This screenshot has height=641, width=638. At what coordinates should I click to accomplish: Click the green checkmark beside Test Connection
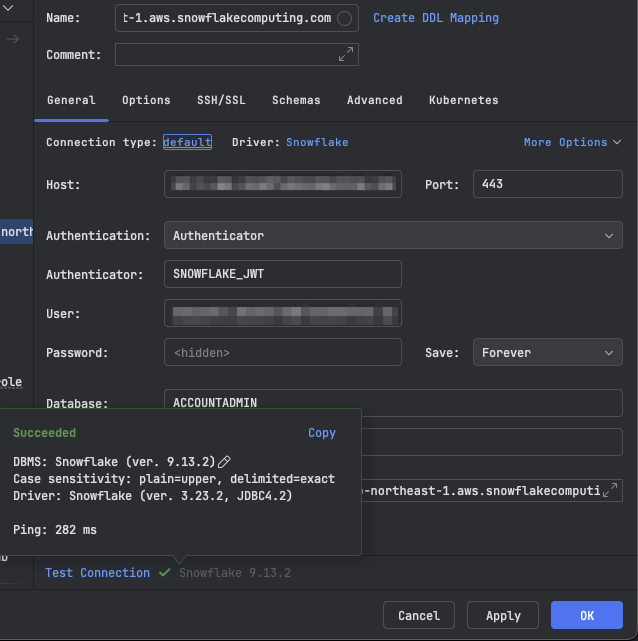click(x=164, y=572)
